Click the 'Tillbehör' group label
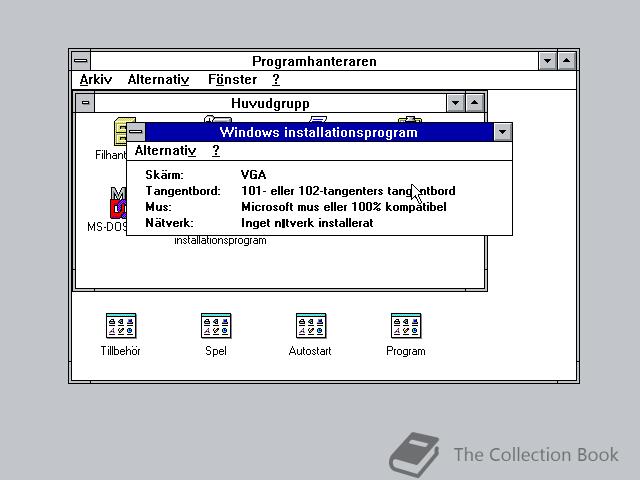This screenshot has height=480, width=640. 120,351
